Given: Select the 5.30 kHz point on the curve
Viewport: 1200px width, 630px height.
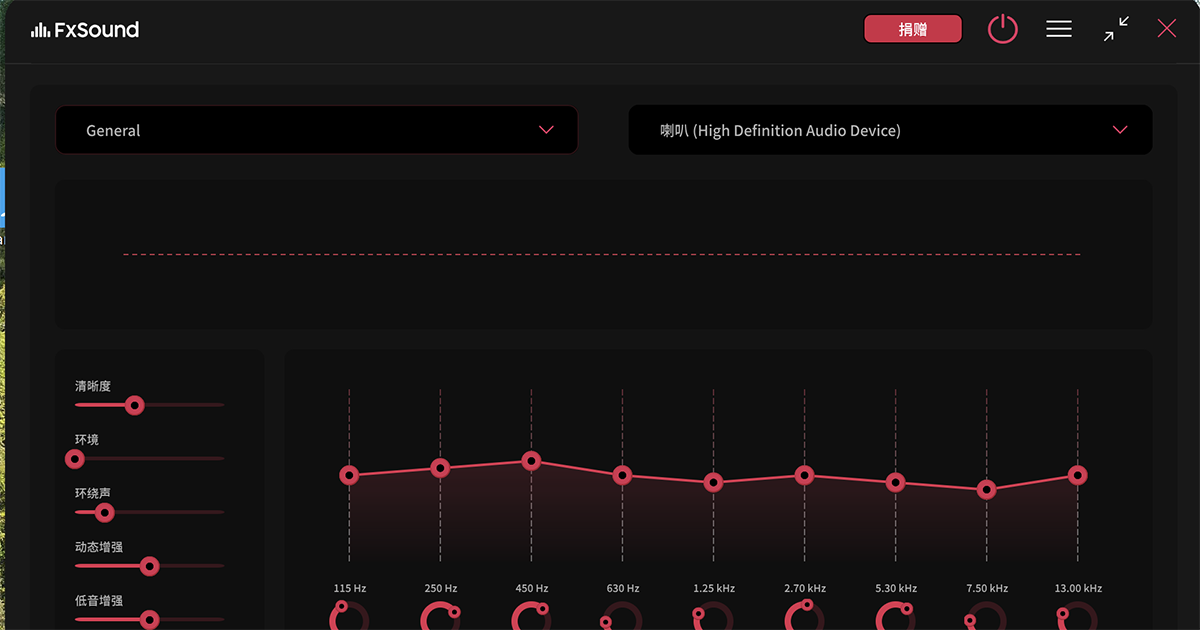Looking at the screenshot, I should coord(894,483).
